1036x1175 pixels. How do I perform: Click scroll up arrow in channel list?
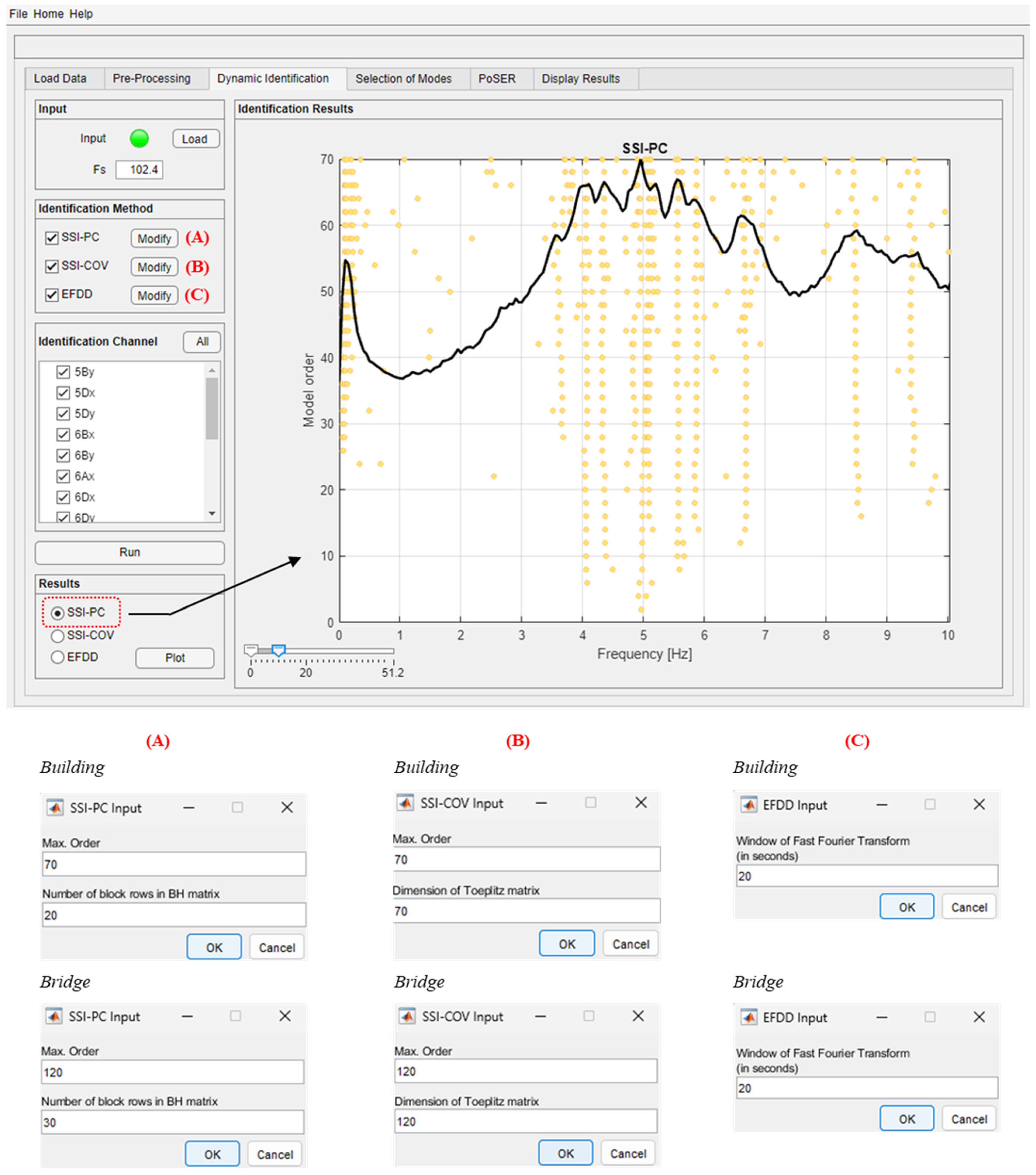coord(212,370)
